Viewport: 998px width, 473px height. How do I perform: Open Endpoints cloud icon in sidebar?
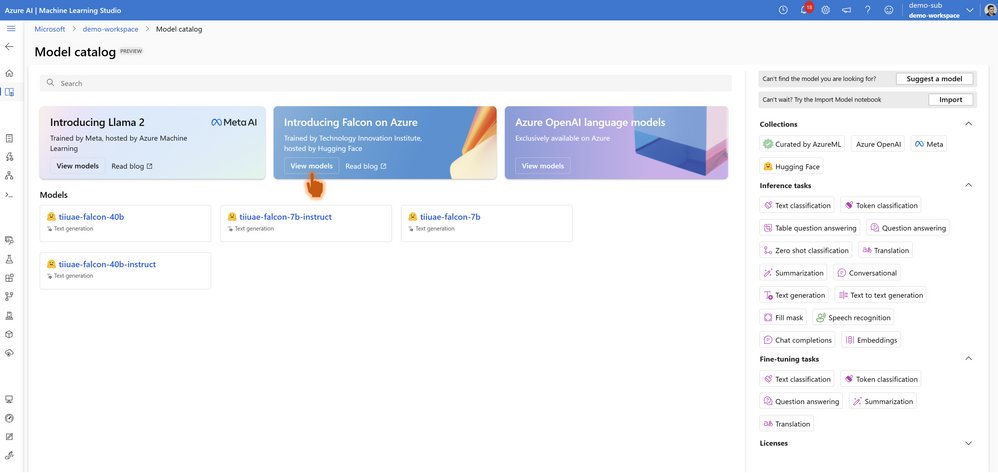click(x=9, y=352)
